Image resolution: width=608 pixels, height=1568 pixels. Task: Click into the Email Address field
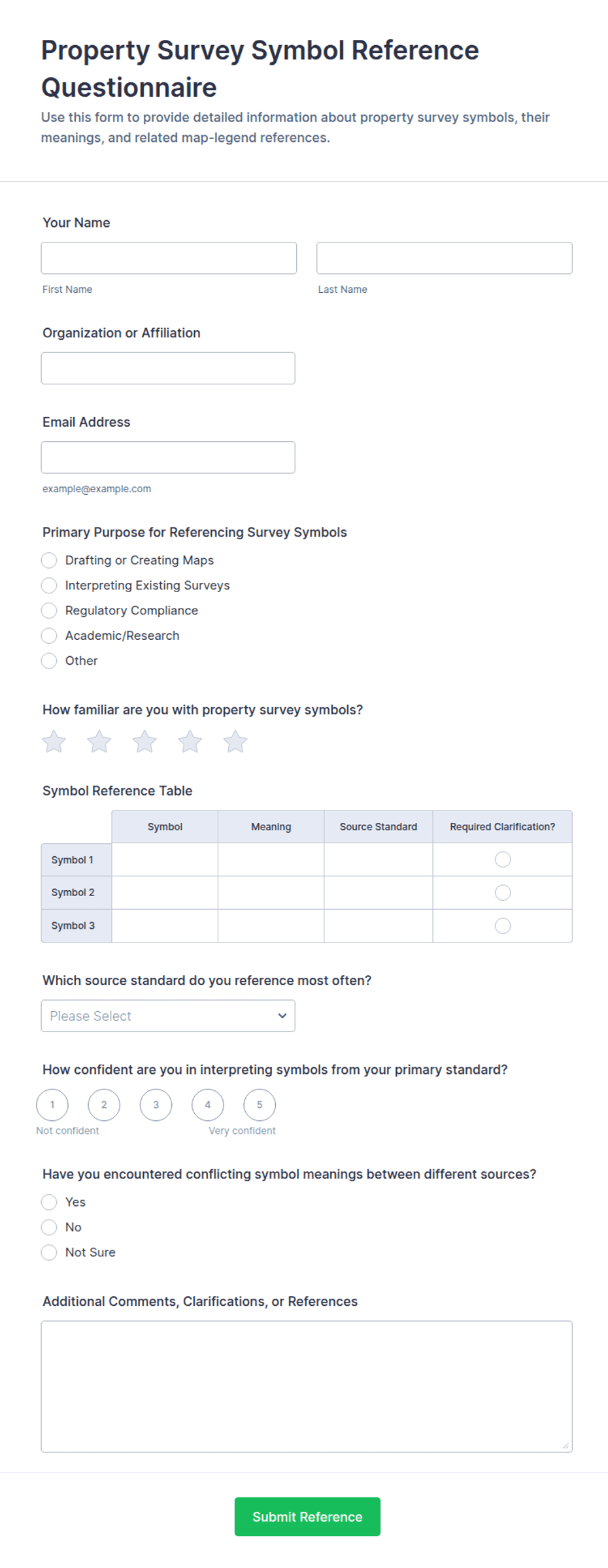point(168,458)
